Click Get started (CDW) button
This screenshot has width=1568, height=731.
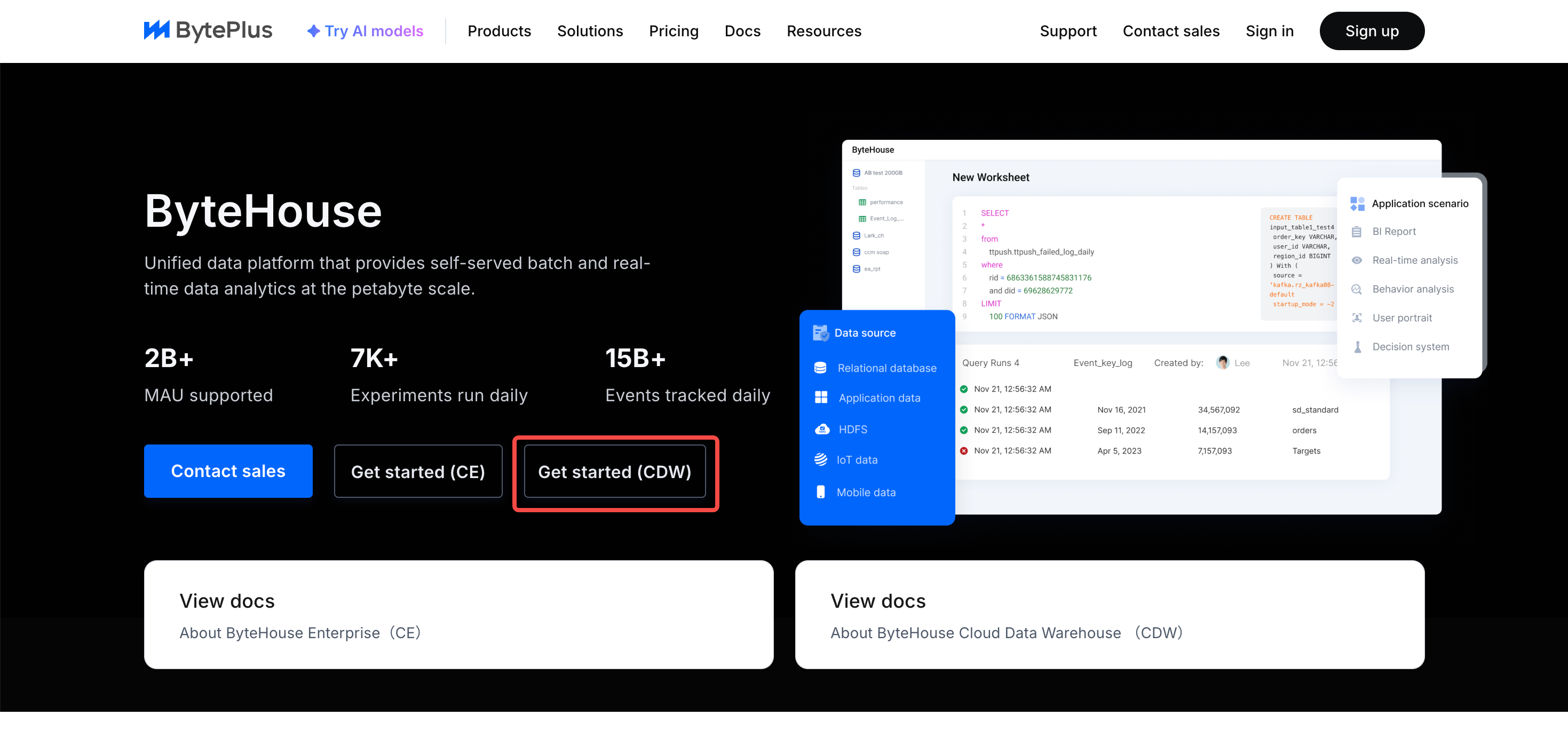(x=614, y=471)
